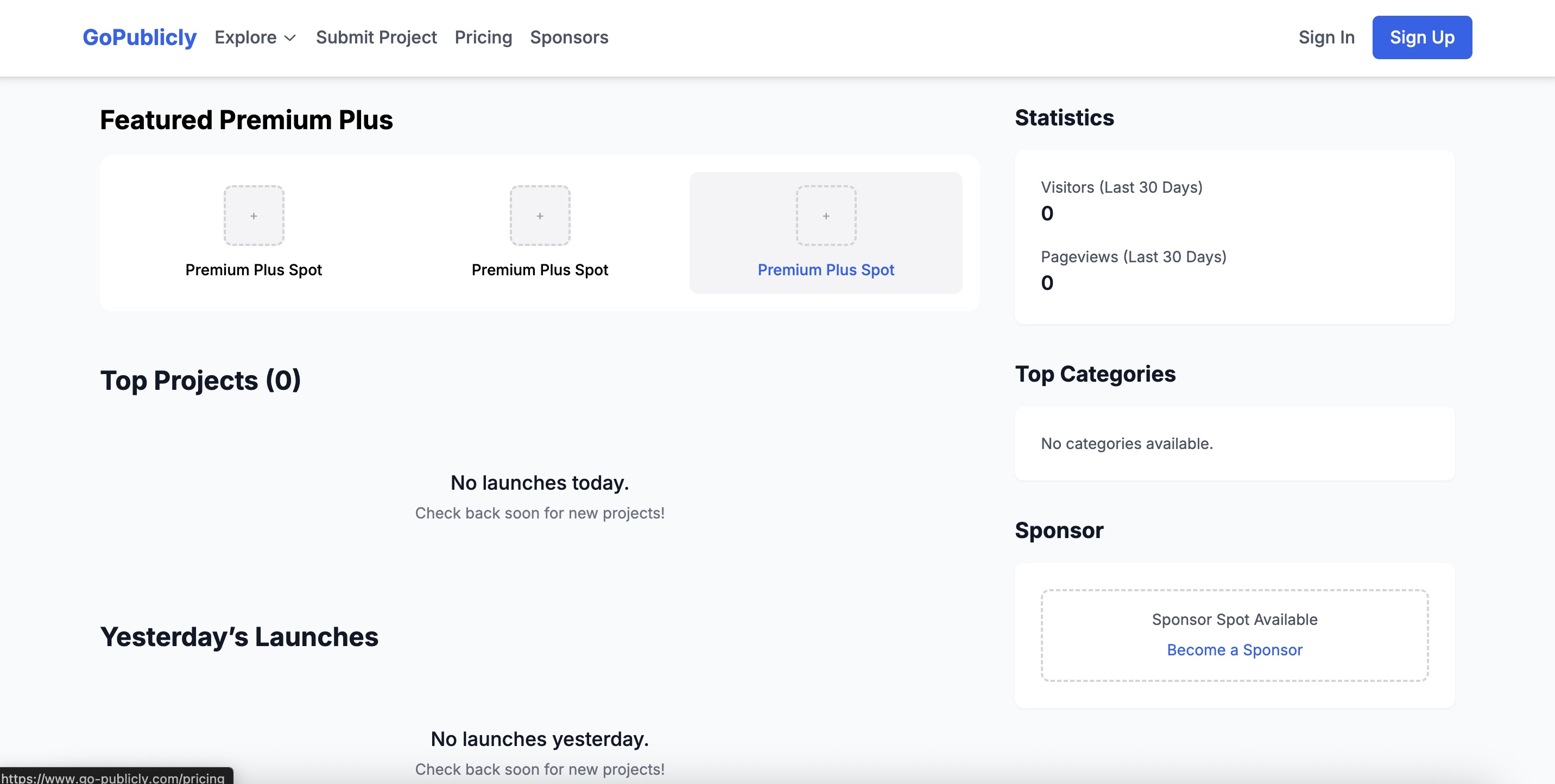Screen dimensions: 1555x784
Task: Click the third Premium Plus Spot plus icon
Action: coord(826,216)
